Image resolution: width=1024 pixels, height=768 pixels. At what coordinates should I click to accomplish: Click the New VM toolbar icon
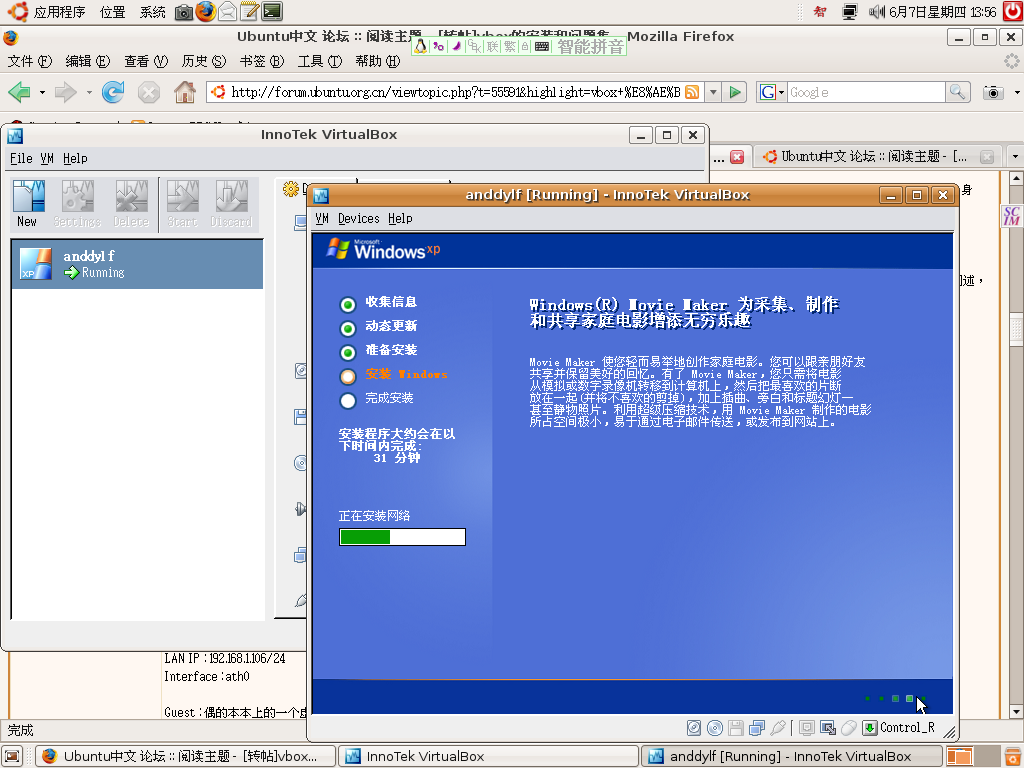29,204
